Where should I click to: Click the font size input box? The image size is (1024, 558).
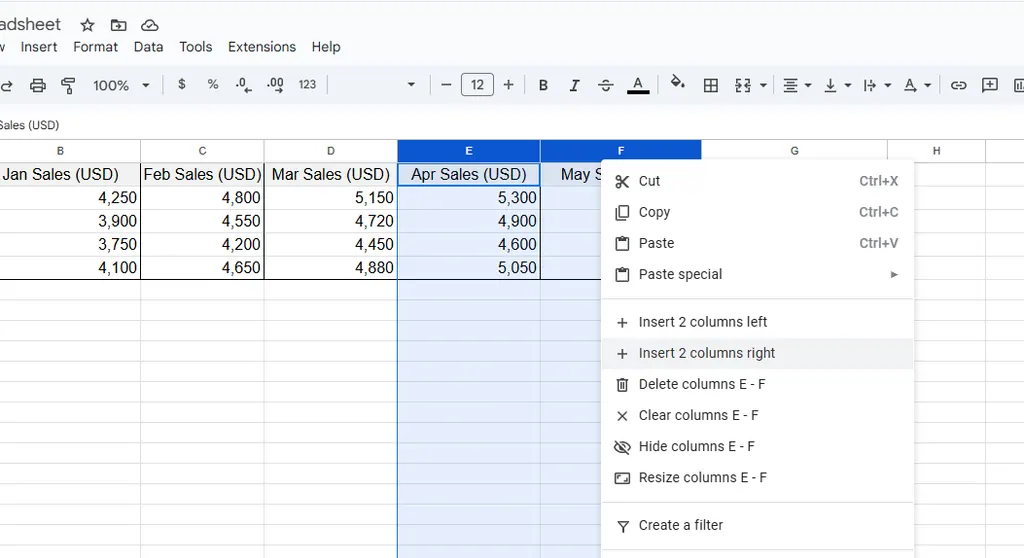(477, 85)
